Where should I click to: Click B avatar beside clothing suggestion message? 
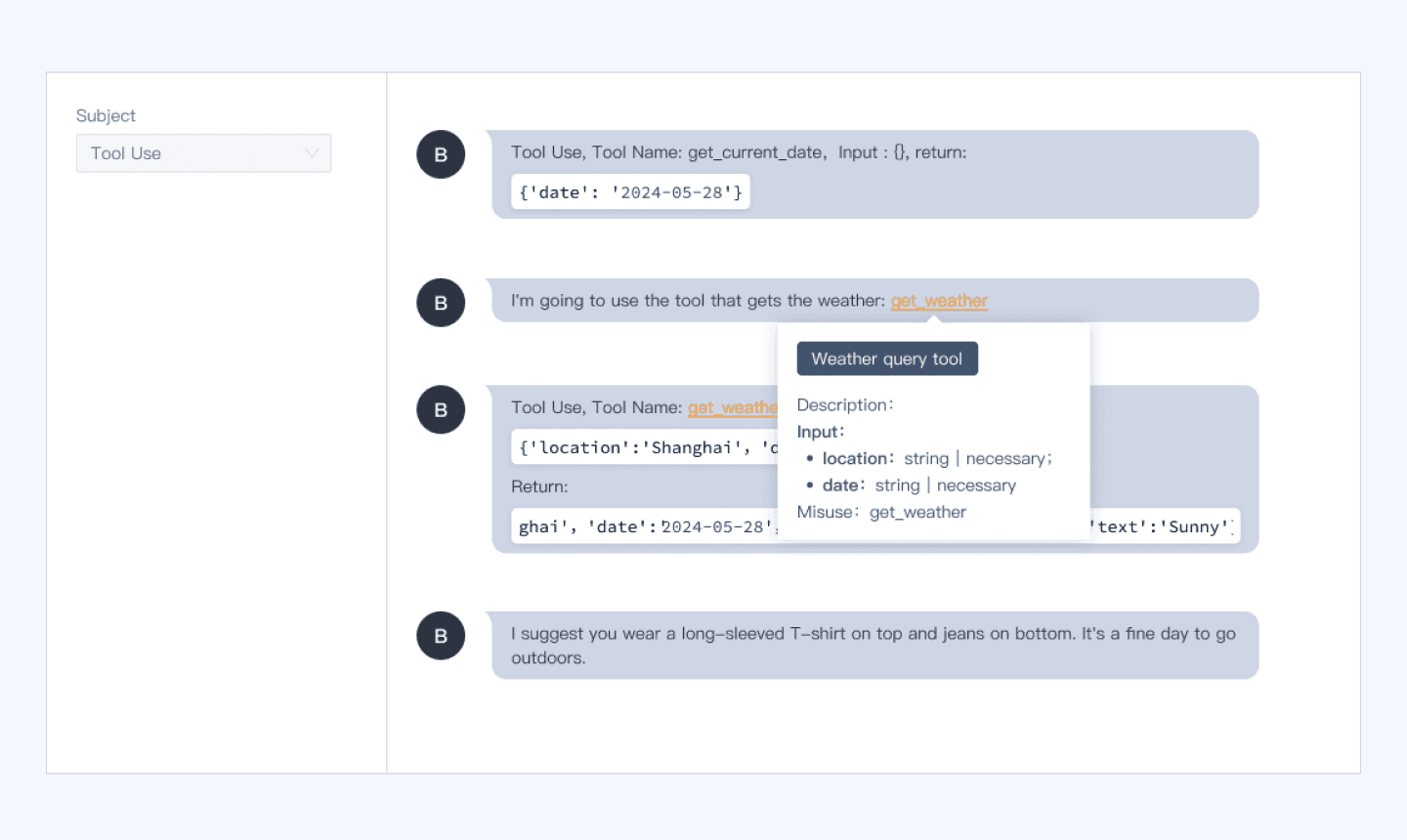[x=441, y=636]
